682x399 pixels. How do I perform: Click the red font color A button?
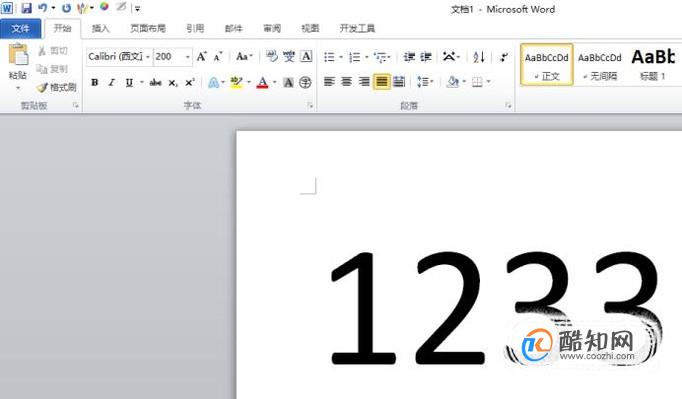pyautogui.click(x=262, y=82)
